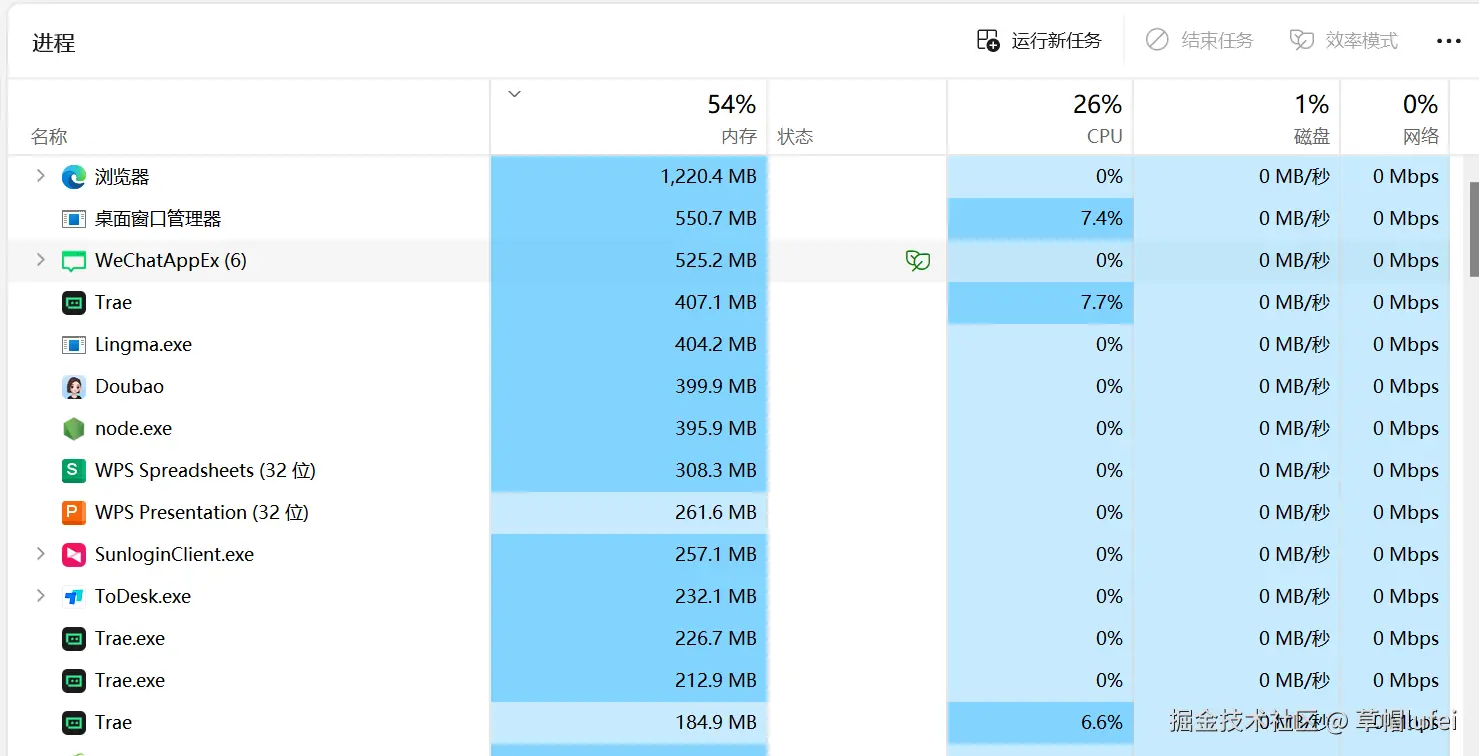Click the 550.7 MB memory cell
The width and height of the screenshot is (1479, 756).
pos(629,219)
